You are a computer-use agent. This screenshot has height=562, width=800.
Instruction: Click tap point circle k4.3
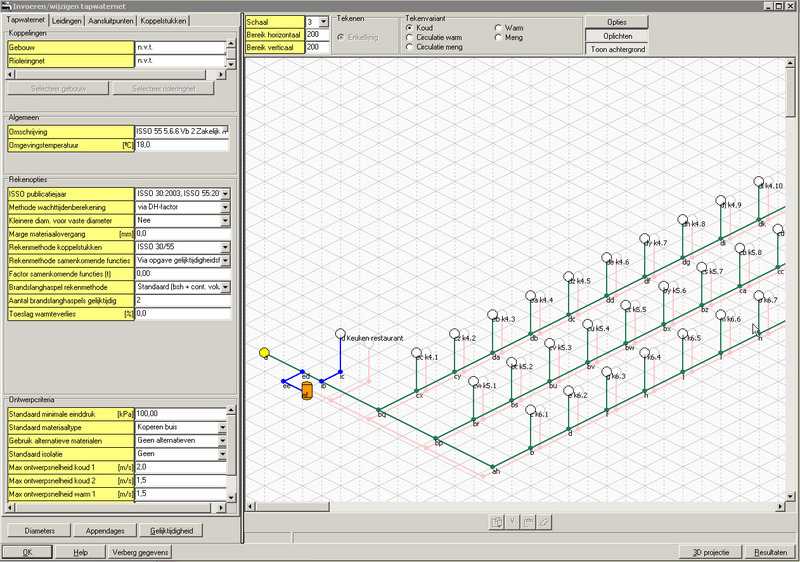[492, 315]
